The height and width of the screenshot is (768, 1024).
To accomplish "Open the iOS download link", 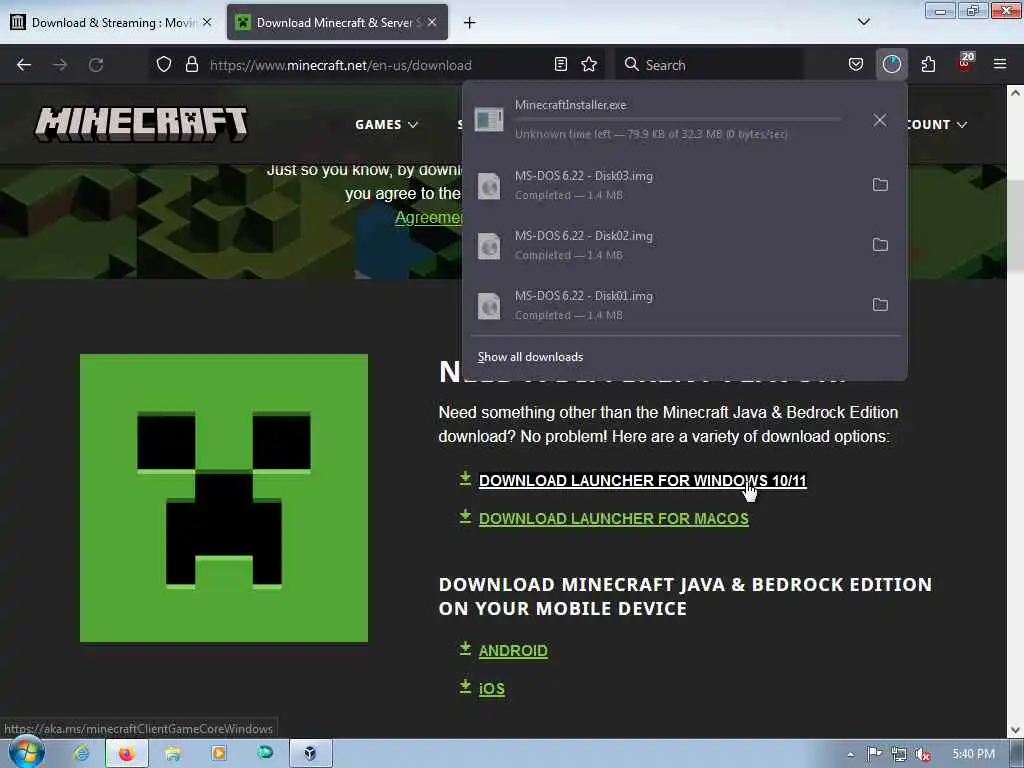I will point(492,688).
